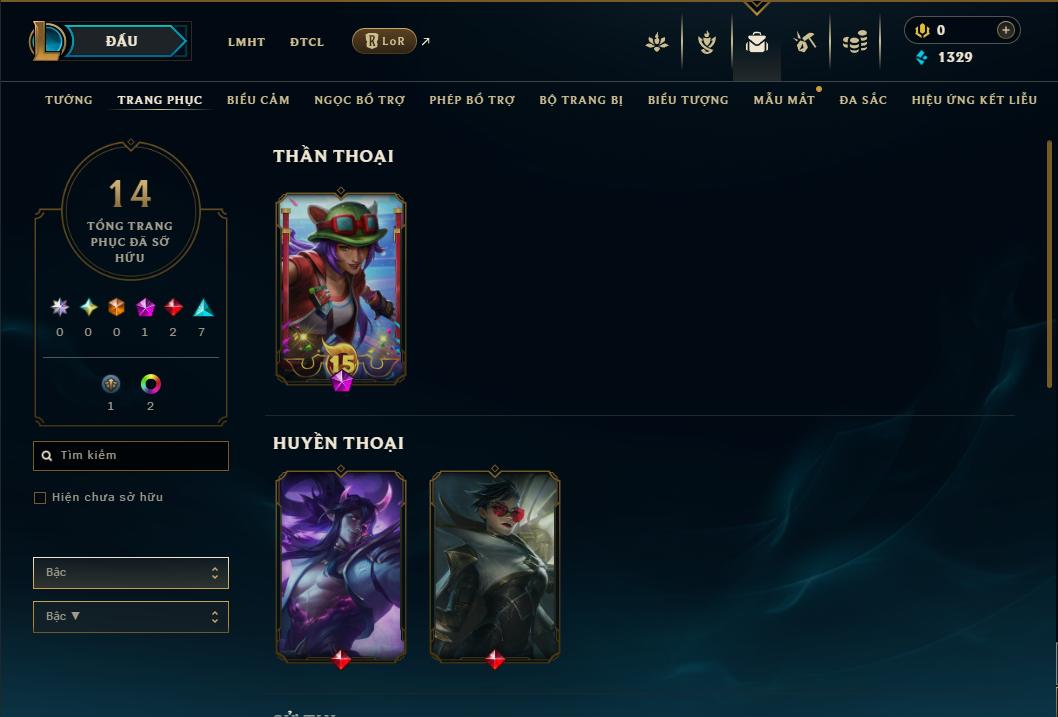Image resolution: width=1058 pixels, height=717 pixels.
Task: Switch to the TƯỚNG tab
Action: (x=69, y=100)
